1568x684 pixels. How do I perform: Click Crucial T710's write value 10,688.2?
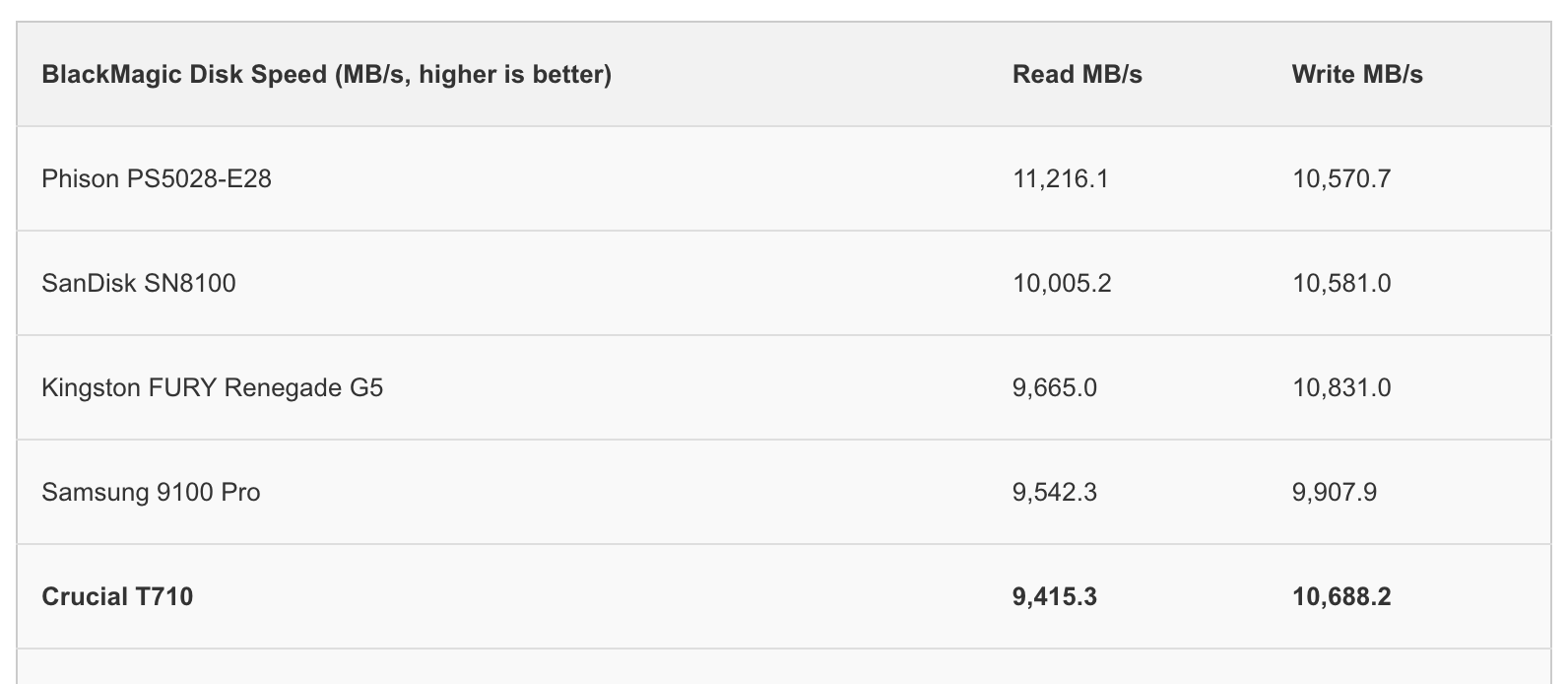[1340, 597]
